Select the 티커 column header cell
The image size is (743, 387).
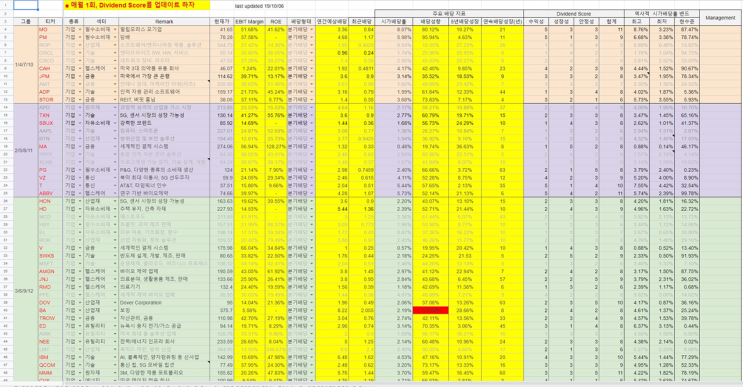[50, 22]
